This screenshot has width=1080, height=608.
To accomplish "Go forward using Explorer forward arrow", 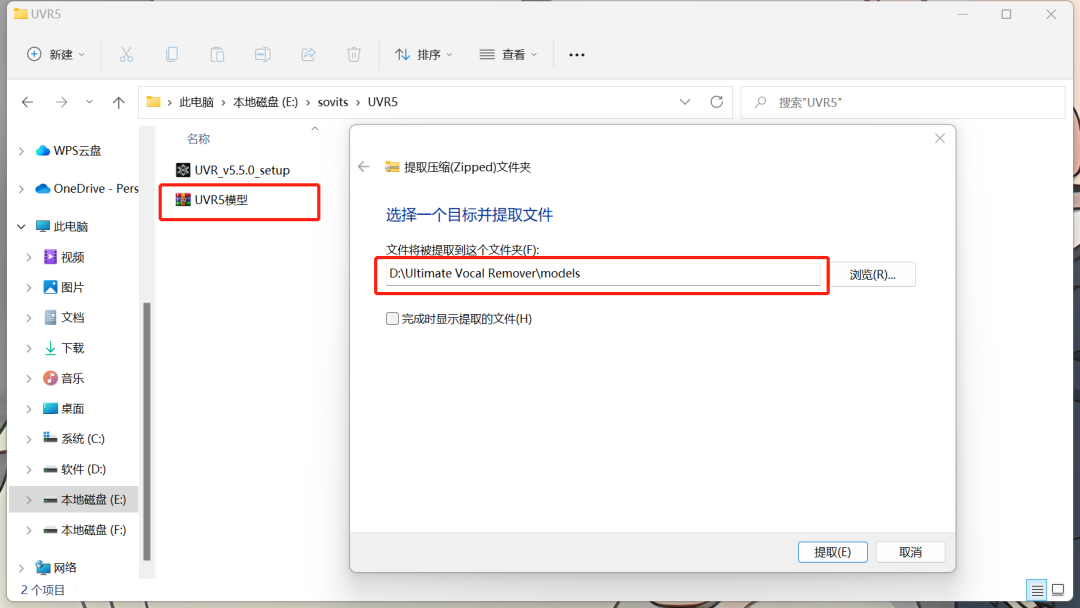I will (x=61, y=102).
